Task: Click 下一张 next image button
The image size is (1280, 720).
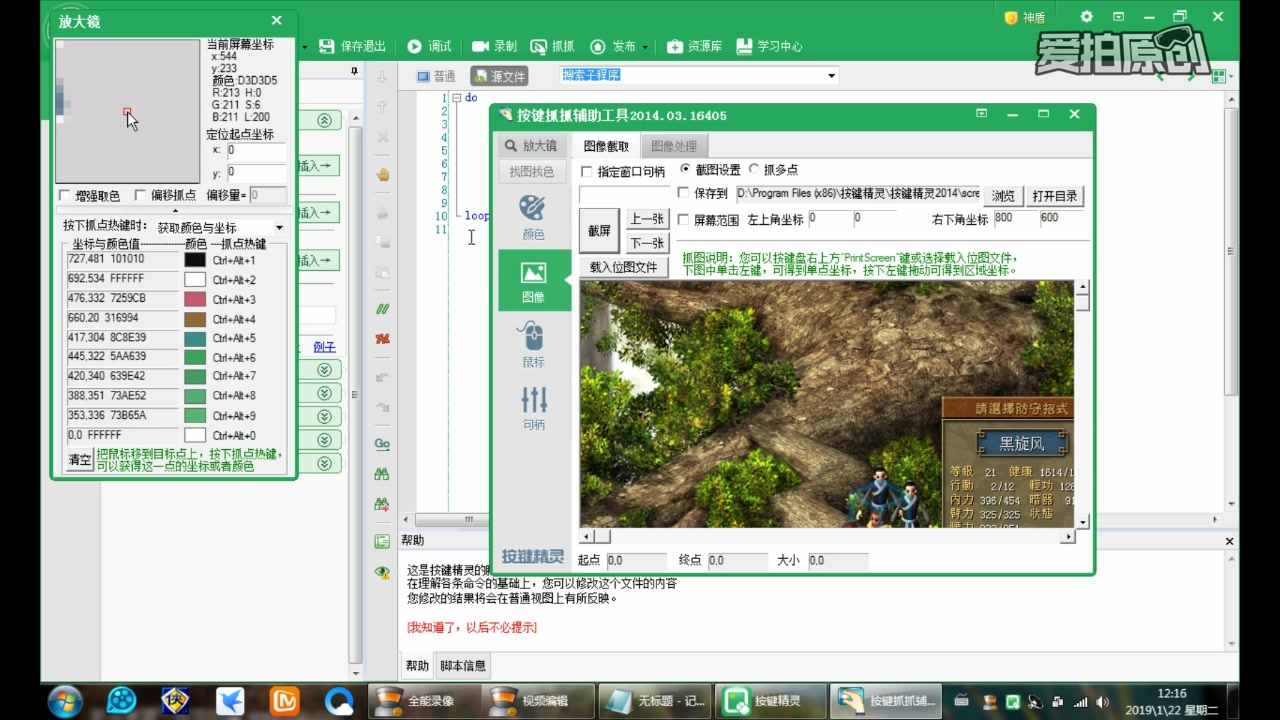Action: click(x=647, y=243)
